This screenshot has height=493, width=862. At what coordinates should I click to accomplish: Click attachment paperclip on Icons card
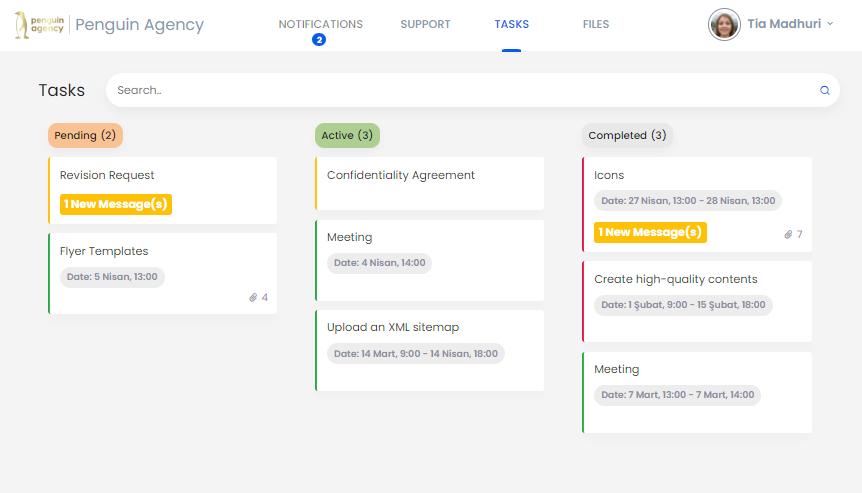point(788,234)
